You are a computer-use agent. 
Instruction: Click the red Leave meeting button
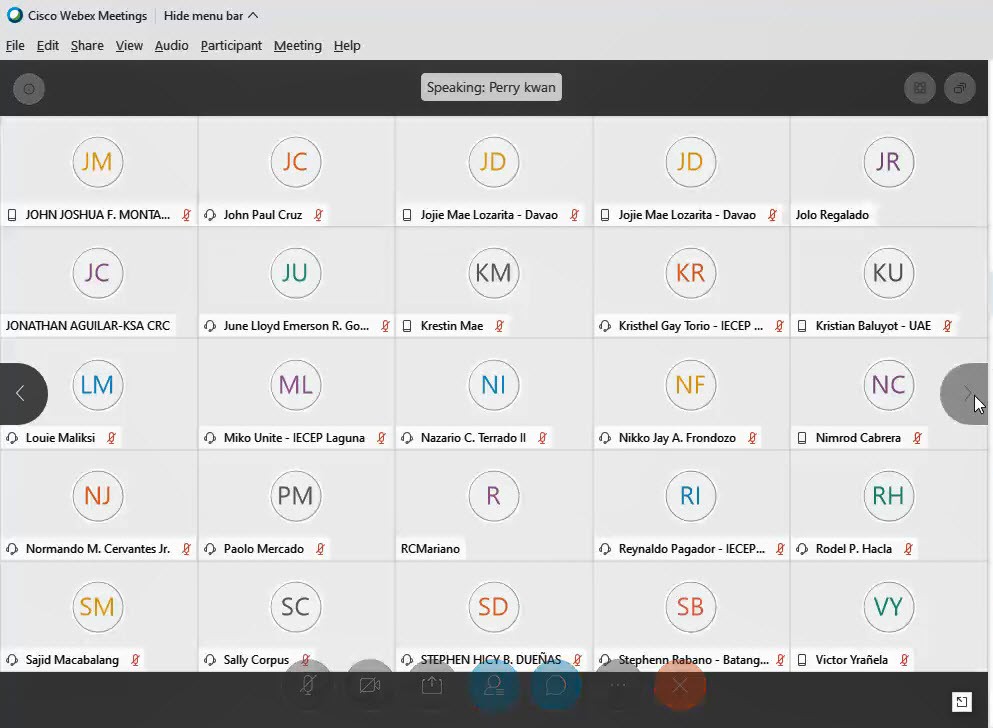[x=680, y=685]
